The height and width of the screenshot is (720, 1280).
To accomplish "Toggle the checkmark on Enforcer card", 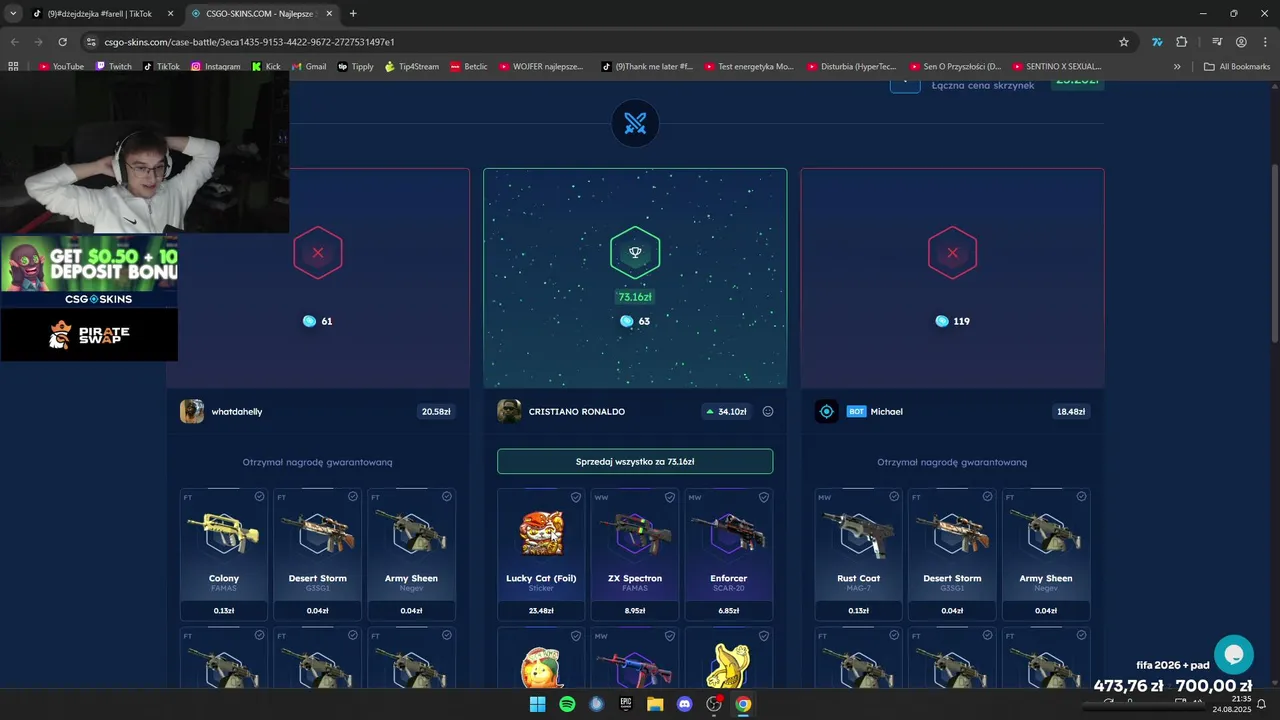I will click(764, 497).
